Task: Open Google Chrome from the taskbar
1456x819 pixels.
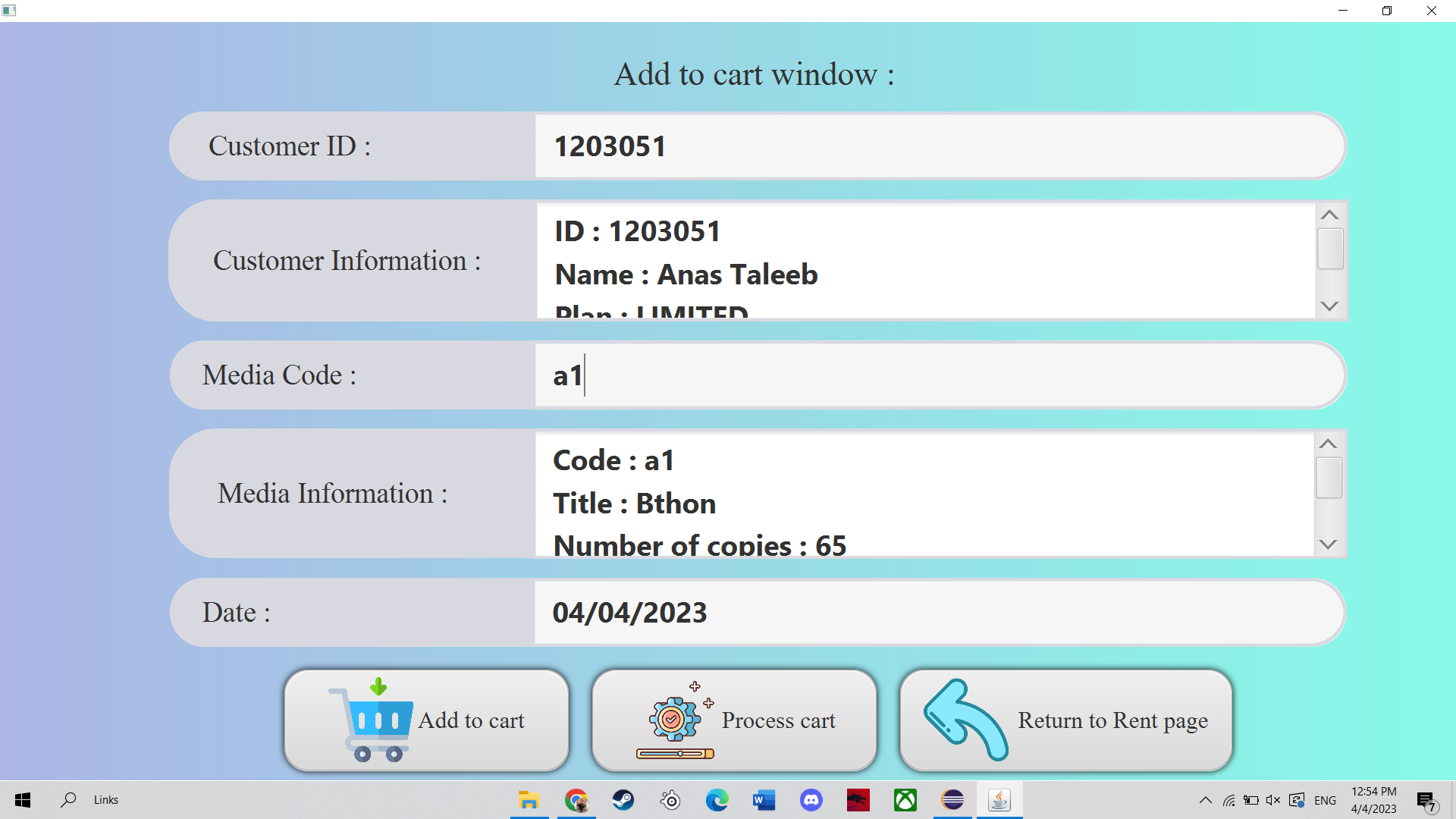Action: pyautogui.click(x=576, y=800)
